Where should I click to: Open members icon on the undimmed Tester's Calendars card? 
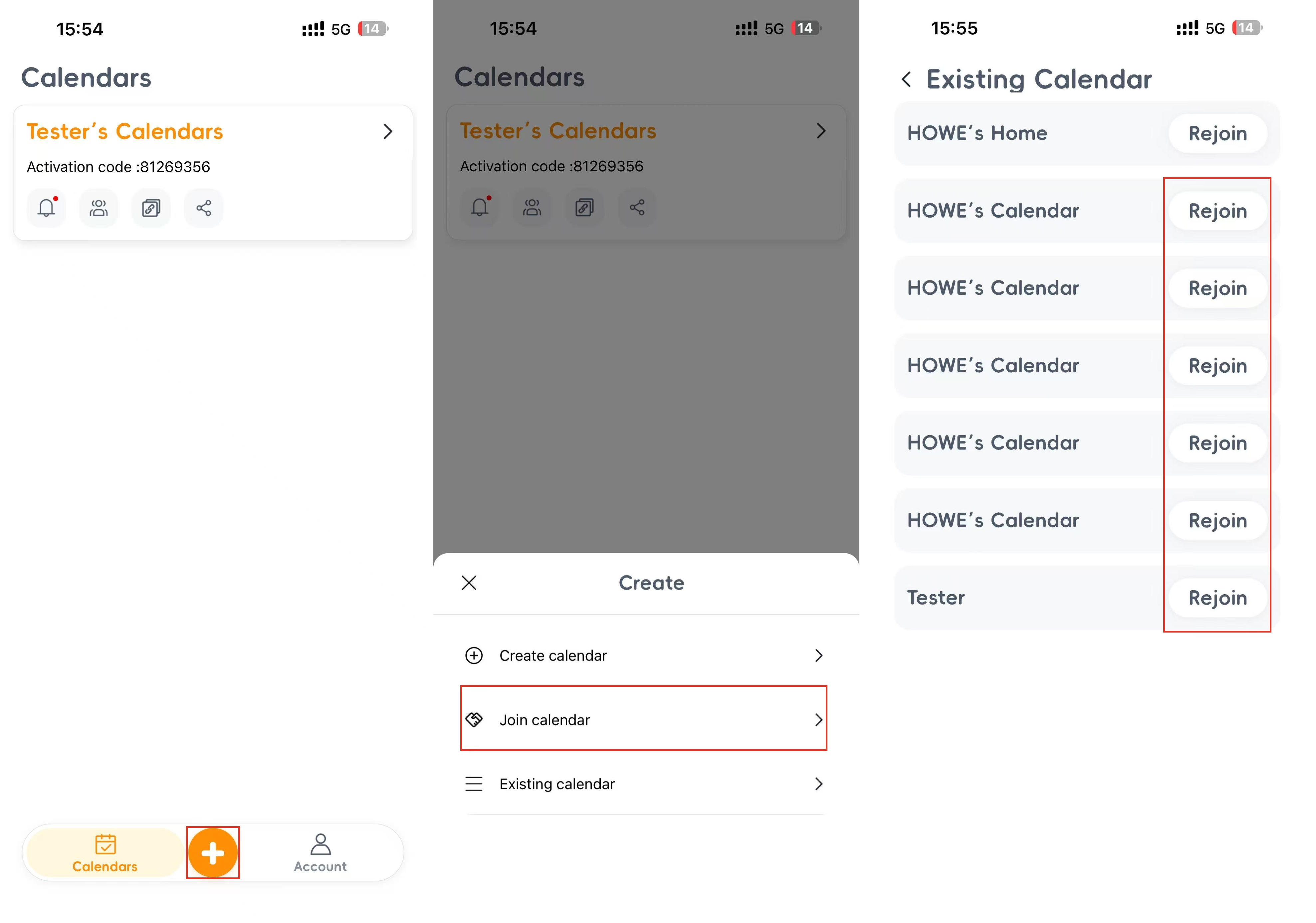(99, 208)
